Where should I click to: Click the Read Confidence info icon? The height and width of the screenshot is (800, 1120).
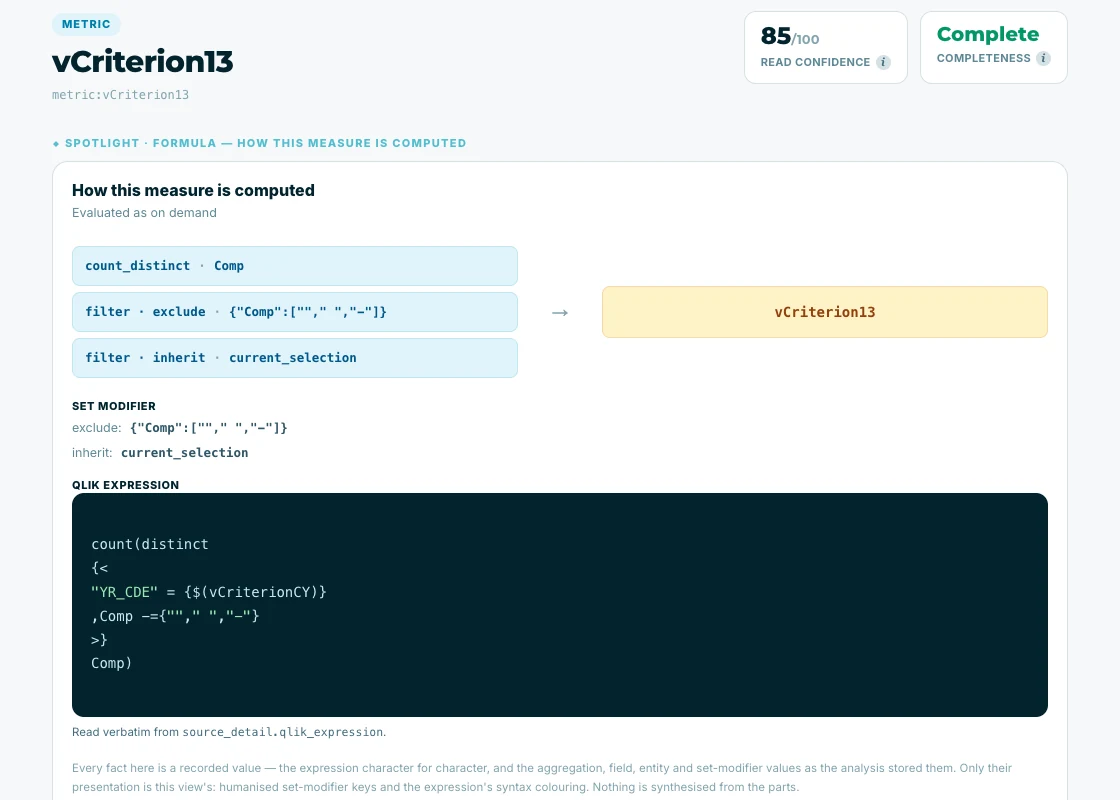(883, 62)
